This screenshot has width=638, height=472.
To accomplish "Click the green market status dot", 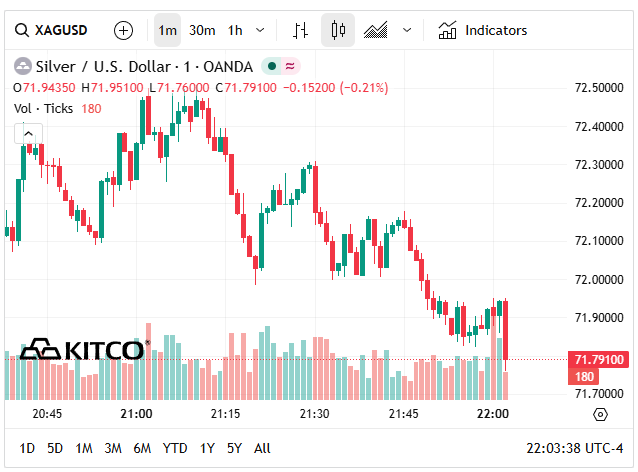I will click(x=271, y=67).
